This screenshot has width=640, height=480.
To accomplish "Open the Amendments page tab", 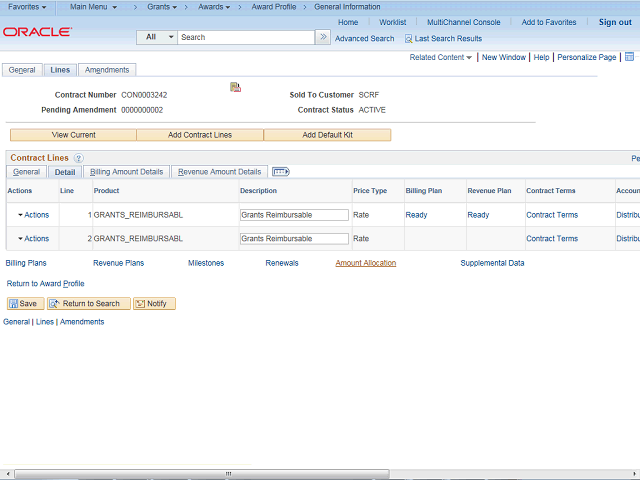I will tap(107, 70).
